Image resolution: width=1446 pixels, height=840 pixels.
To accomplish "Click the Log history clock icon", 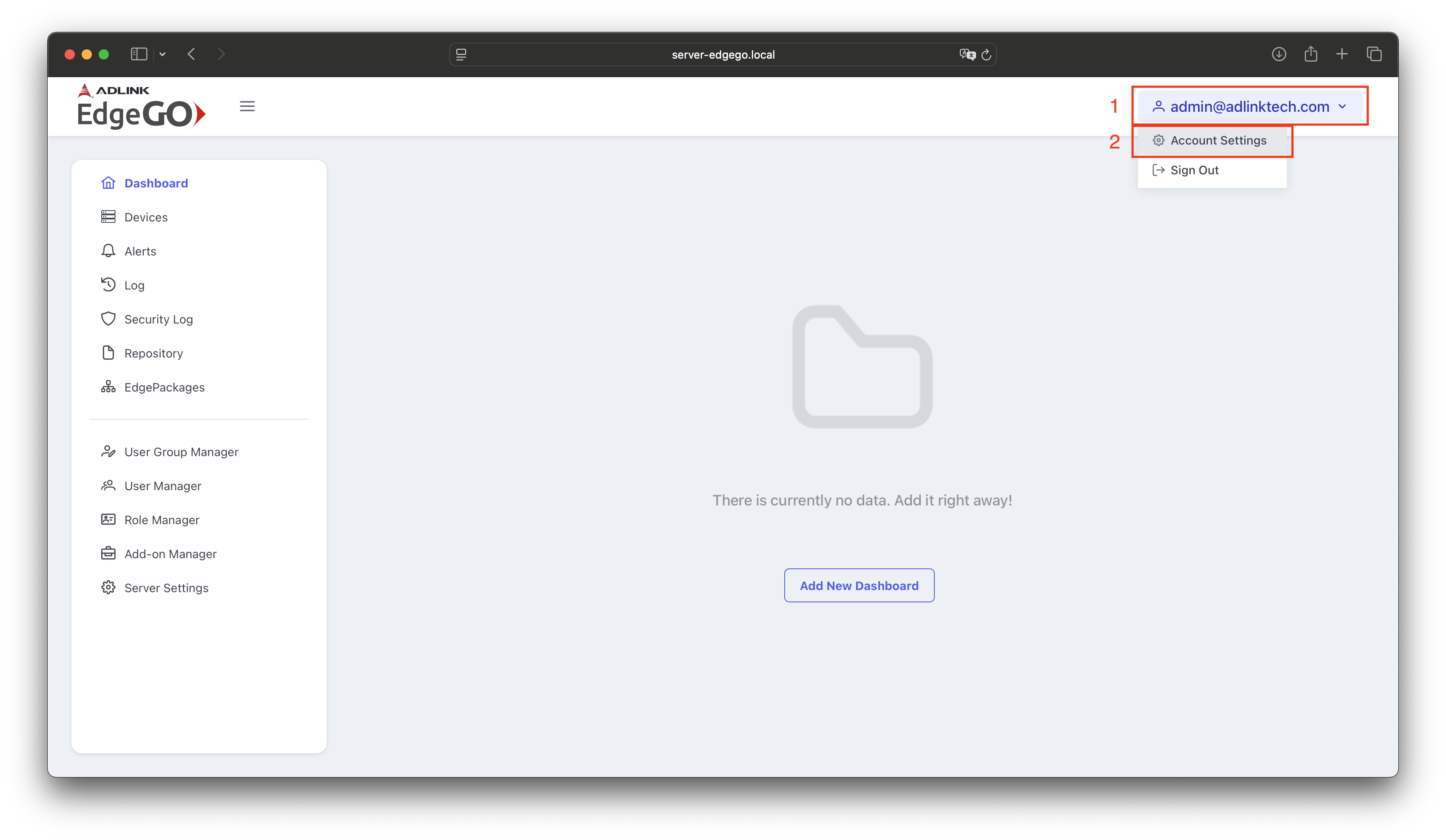I will click(x=108, y=284).
